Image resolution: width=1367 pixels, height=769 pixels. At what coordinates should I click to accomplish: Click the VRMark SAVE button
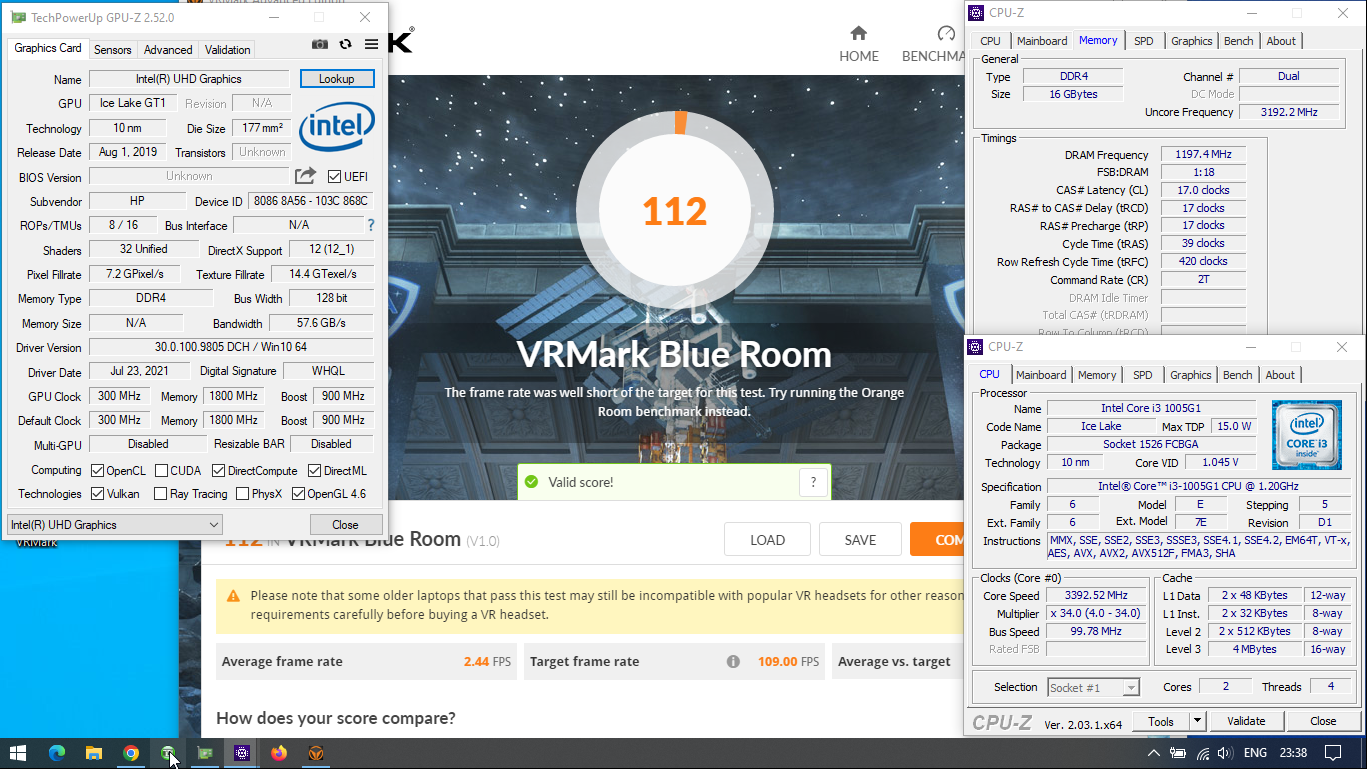coord(860,540)
